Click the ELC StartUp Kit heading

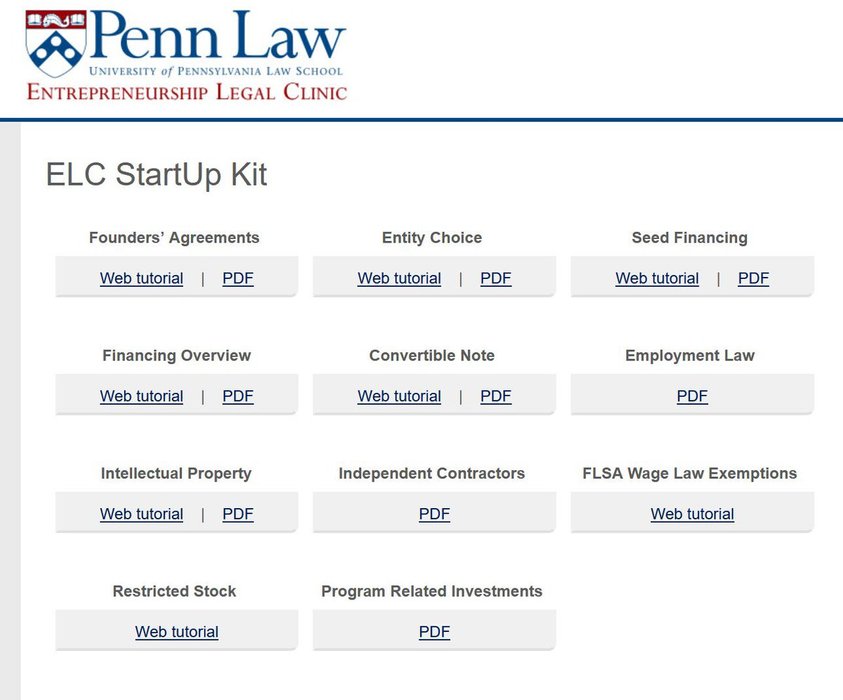click(x=157, y=175)
